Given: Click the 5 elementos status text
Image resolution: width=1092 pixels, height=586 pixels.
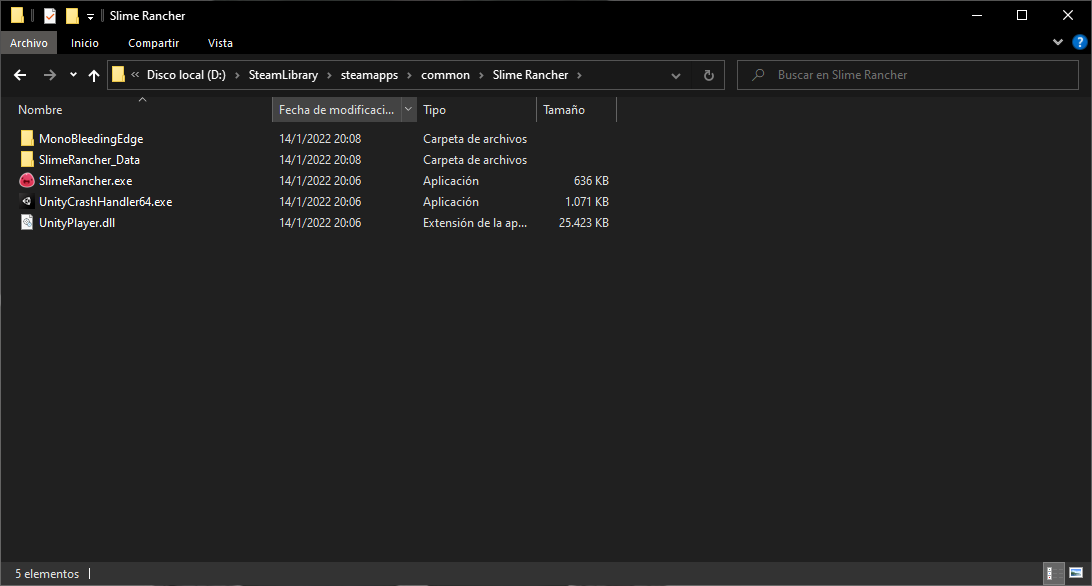Looking at the screenshot, I should (x=47, y=573).
